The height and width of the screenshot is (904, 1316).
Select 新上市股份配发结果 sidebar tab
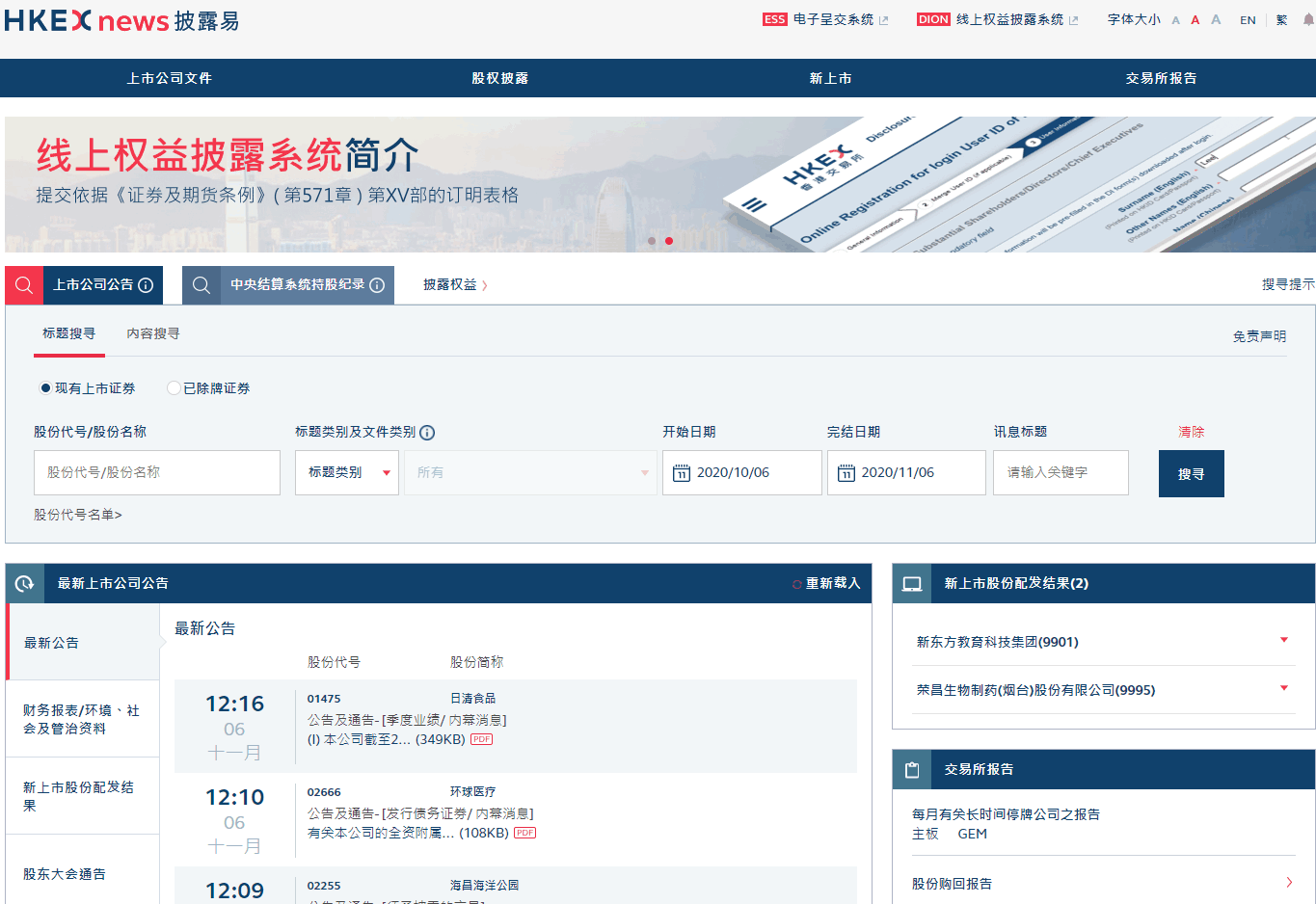[83, 796]
